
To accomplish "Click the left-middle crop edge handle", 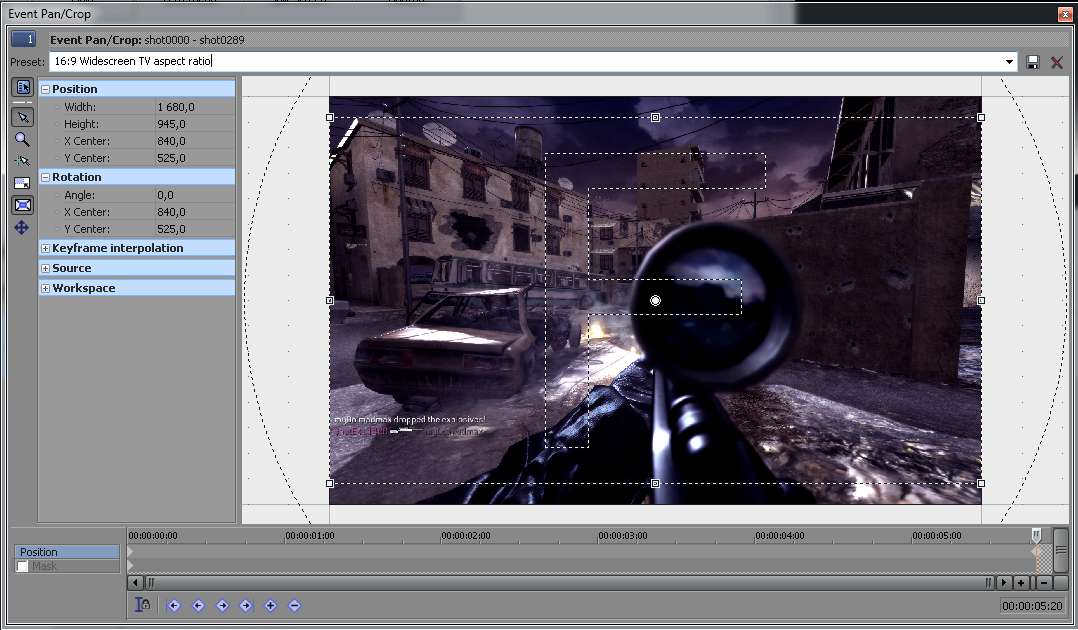I will pos(329,301).
